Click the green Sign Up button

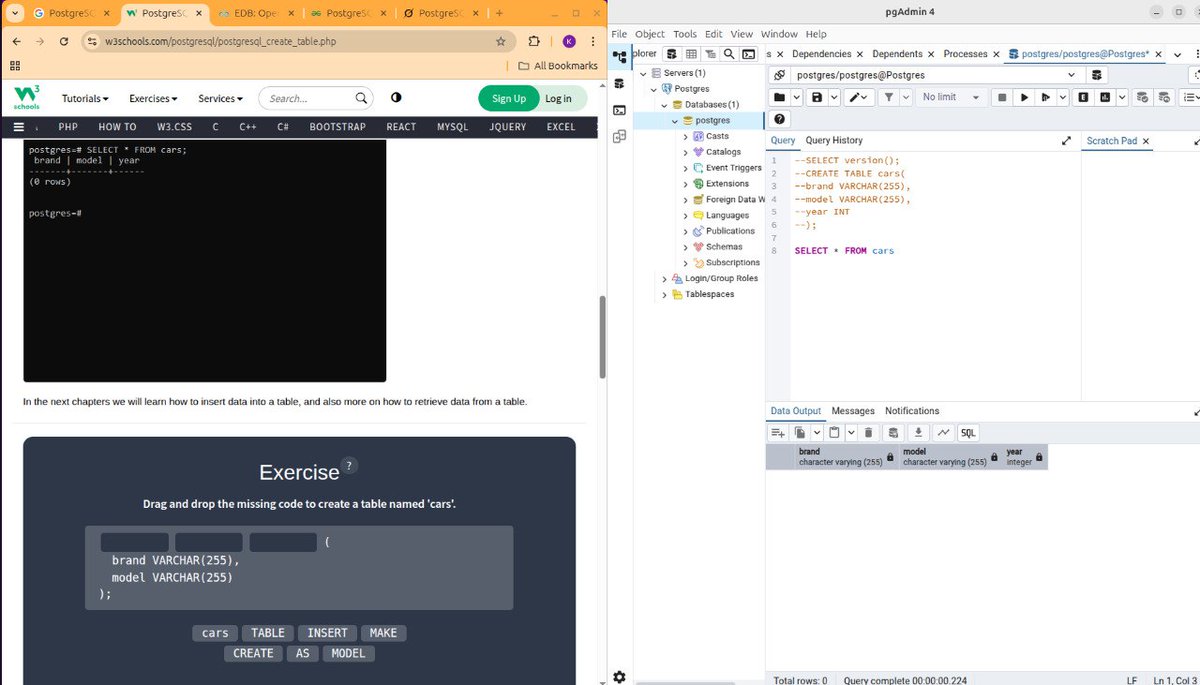[509, 98]
